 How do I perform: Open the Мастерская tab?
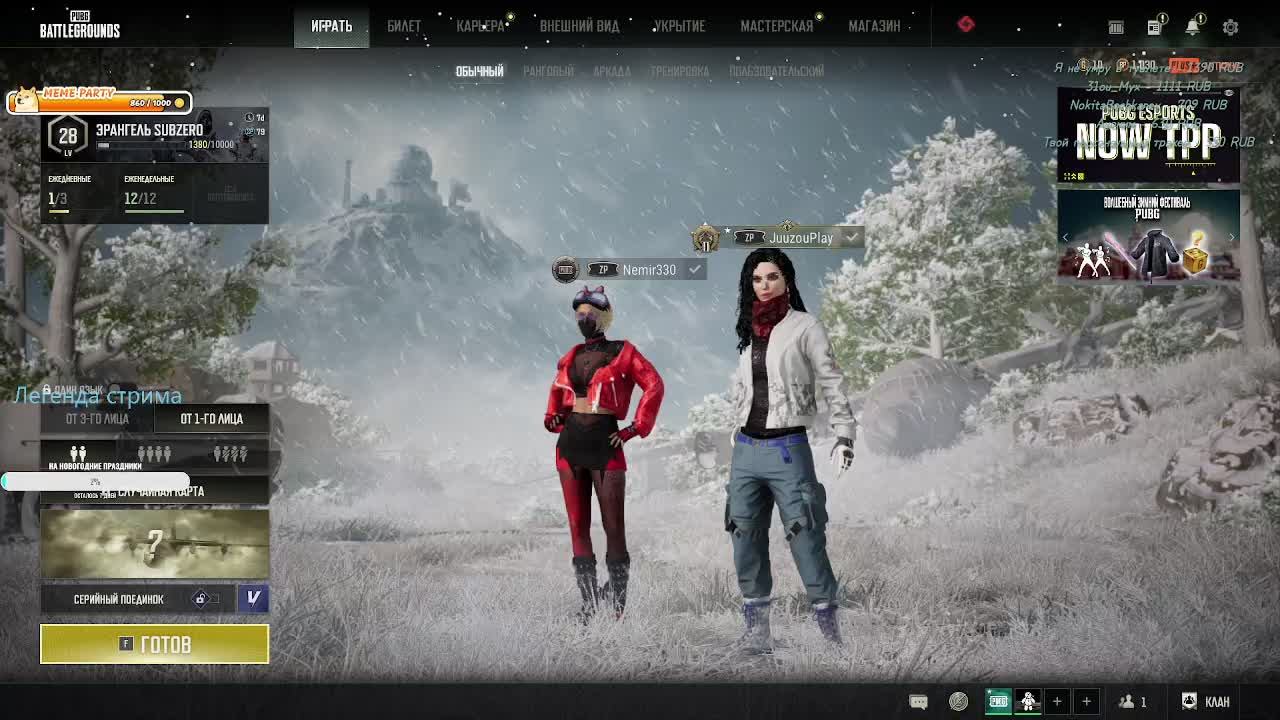pos(777,26)
